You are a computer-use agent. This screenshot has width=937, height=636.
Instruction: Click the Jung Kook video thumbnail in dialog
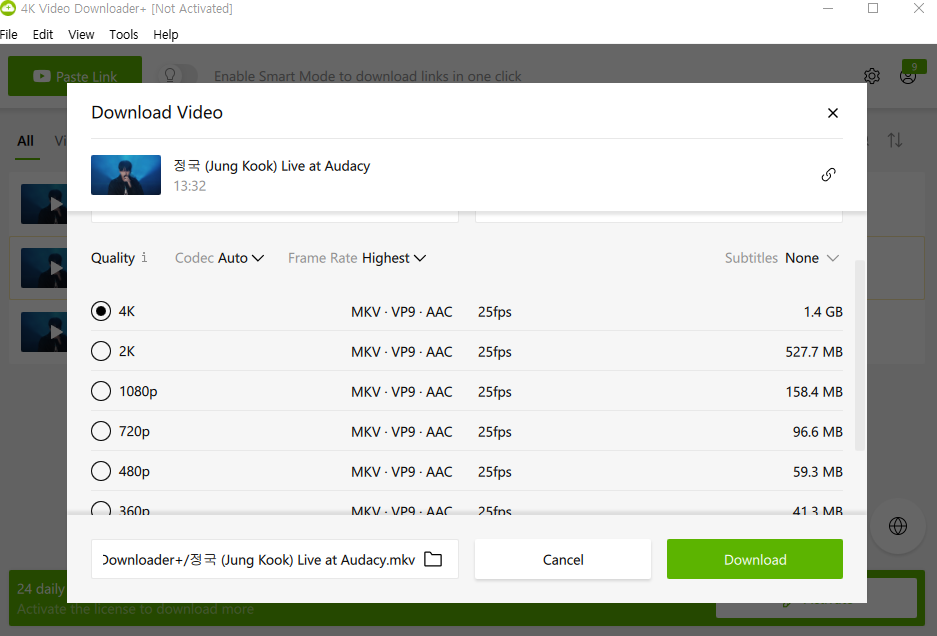126,175
